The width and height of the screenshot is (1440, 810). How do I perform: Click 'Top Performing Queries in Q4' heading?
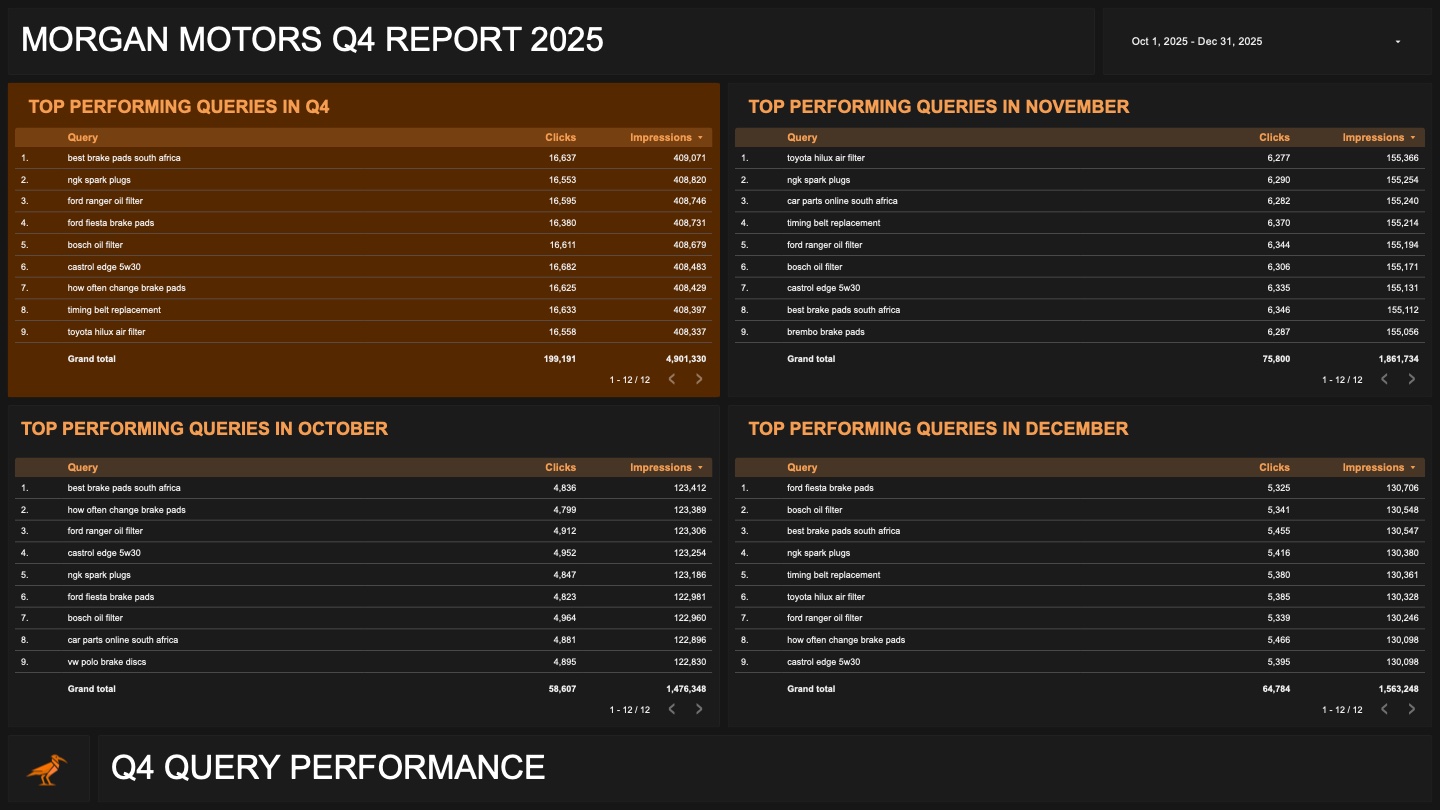click(179, 107)
